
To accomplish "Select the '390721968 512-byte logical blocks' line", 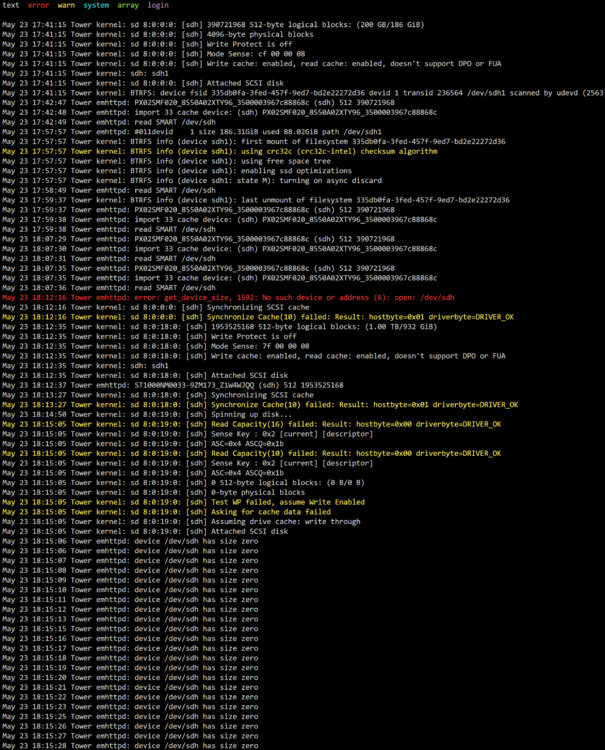I will (213, 24).
